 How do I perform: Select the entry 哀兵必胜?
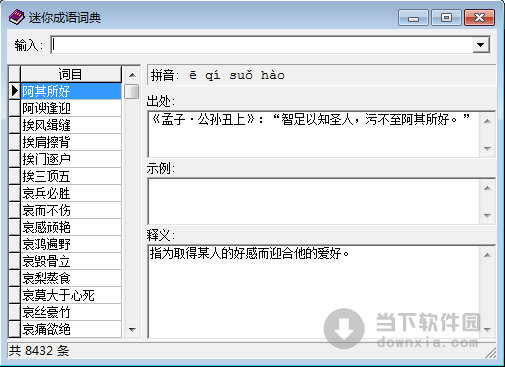[71, 193]
